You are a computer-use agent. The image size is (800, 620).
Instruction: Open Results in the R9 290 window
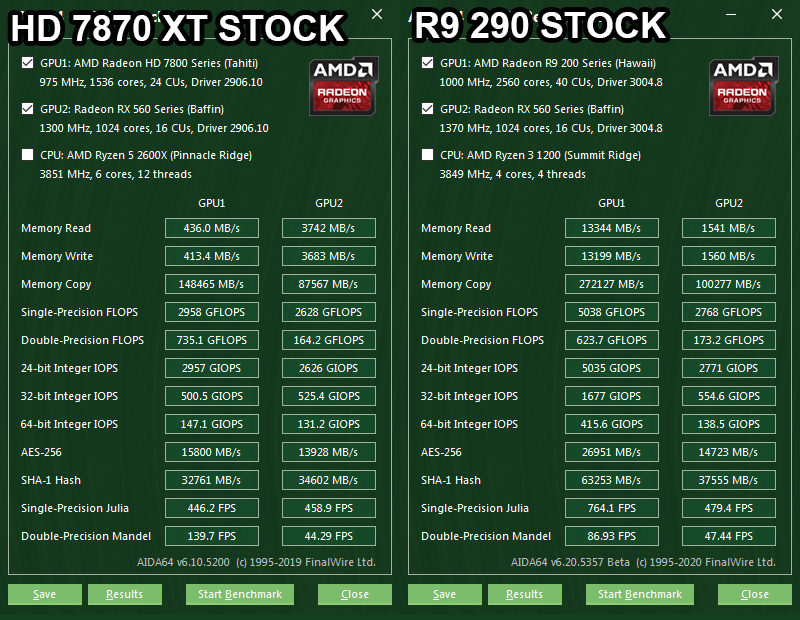(x=525, y=594)
